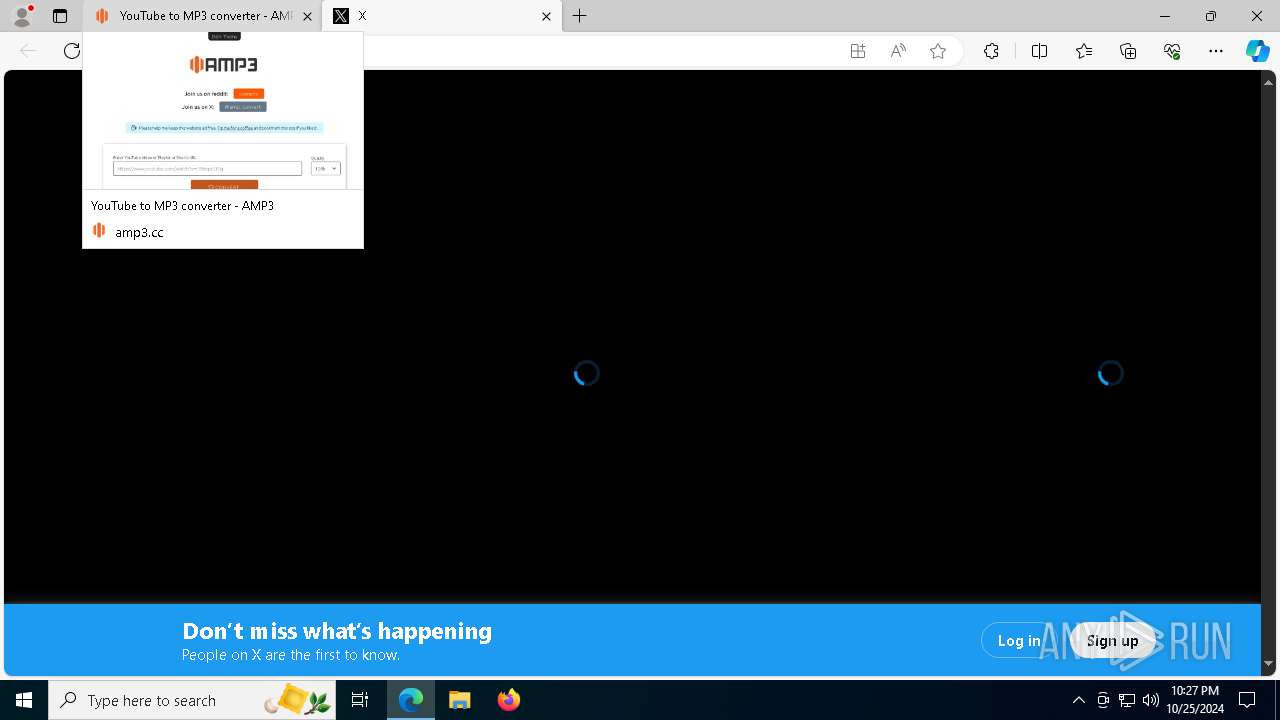Activate Read aloud icon

898,51
